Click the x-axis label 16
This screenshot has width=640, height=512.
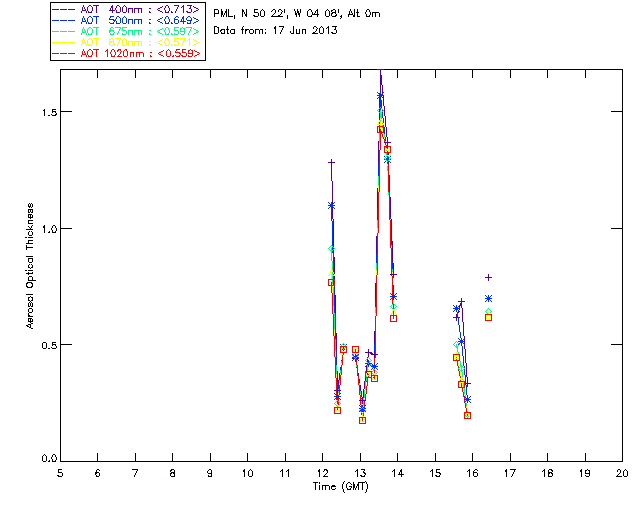click(472, 474)
